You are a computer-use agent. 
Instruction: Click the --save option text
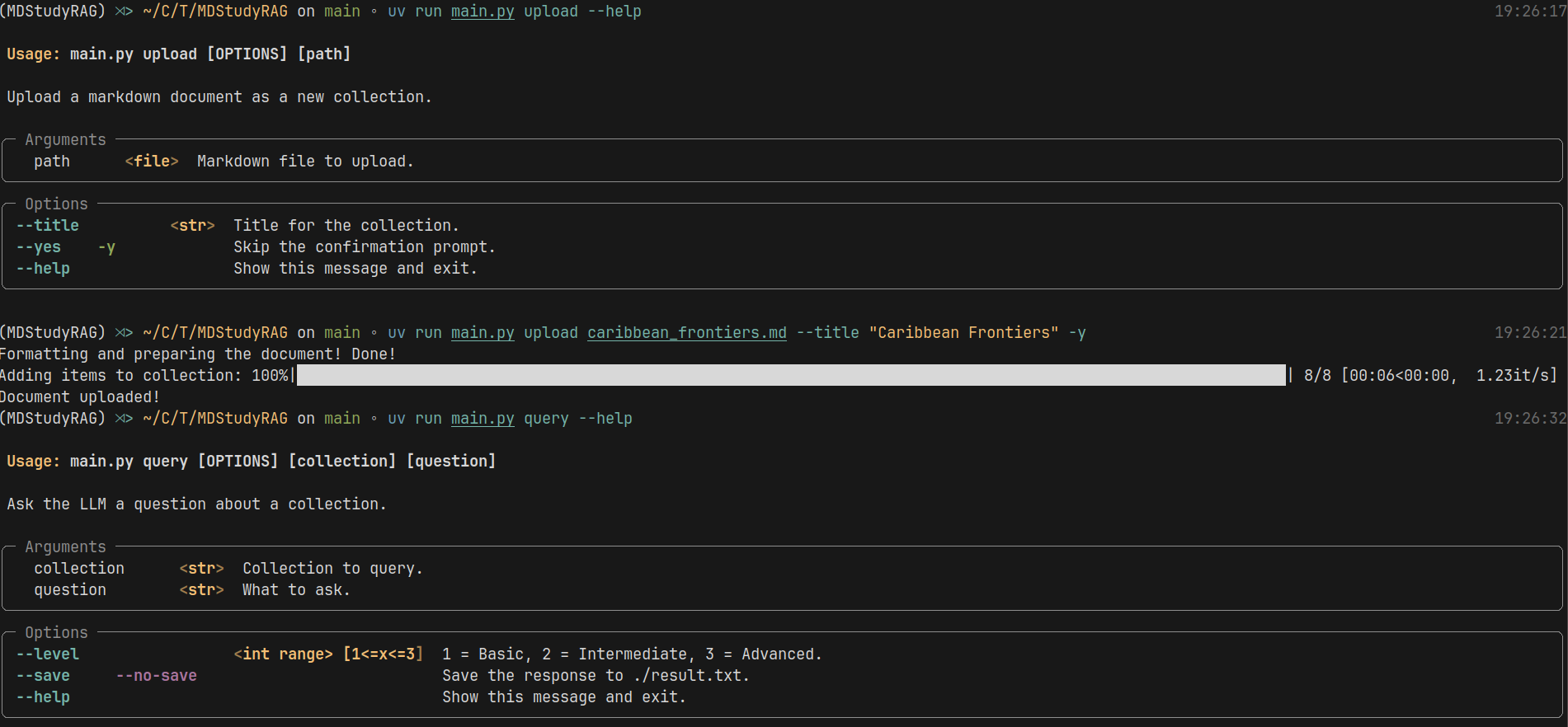click(x=43, y=675)
